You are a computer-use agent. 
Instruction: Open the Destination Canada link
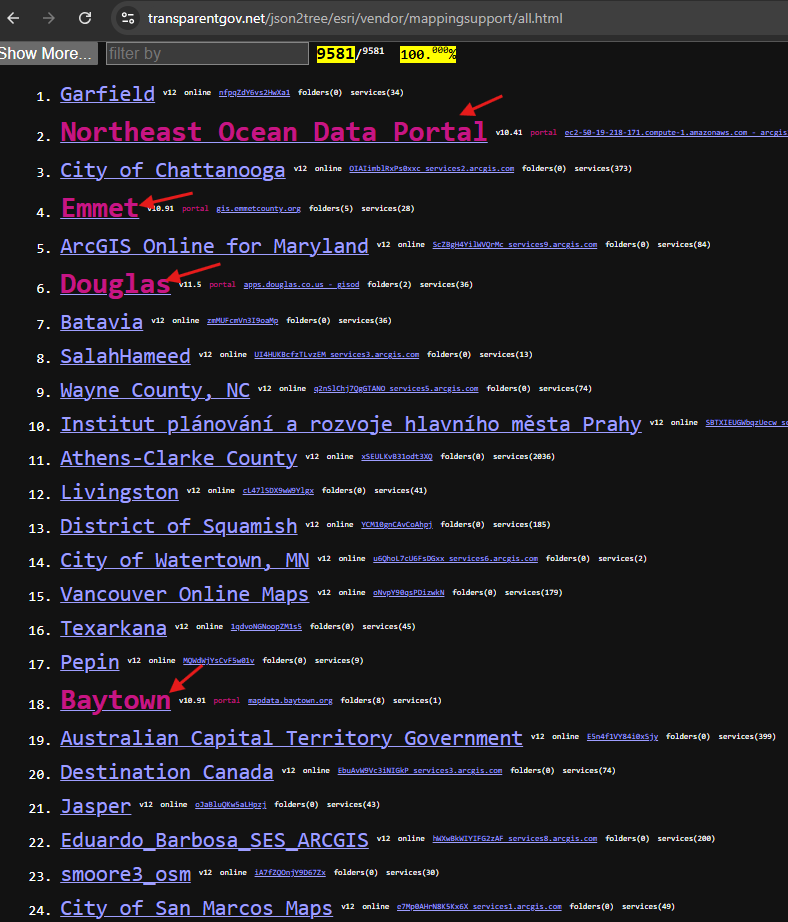tap(167, 772)
